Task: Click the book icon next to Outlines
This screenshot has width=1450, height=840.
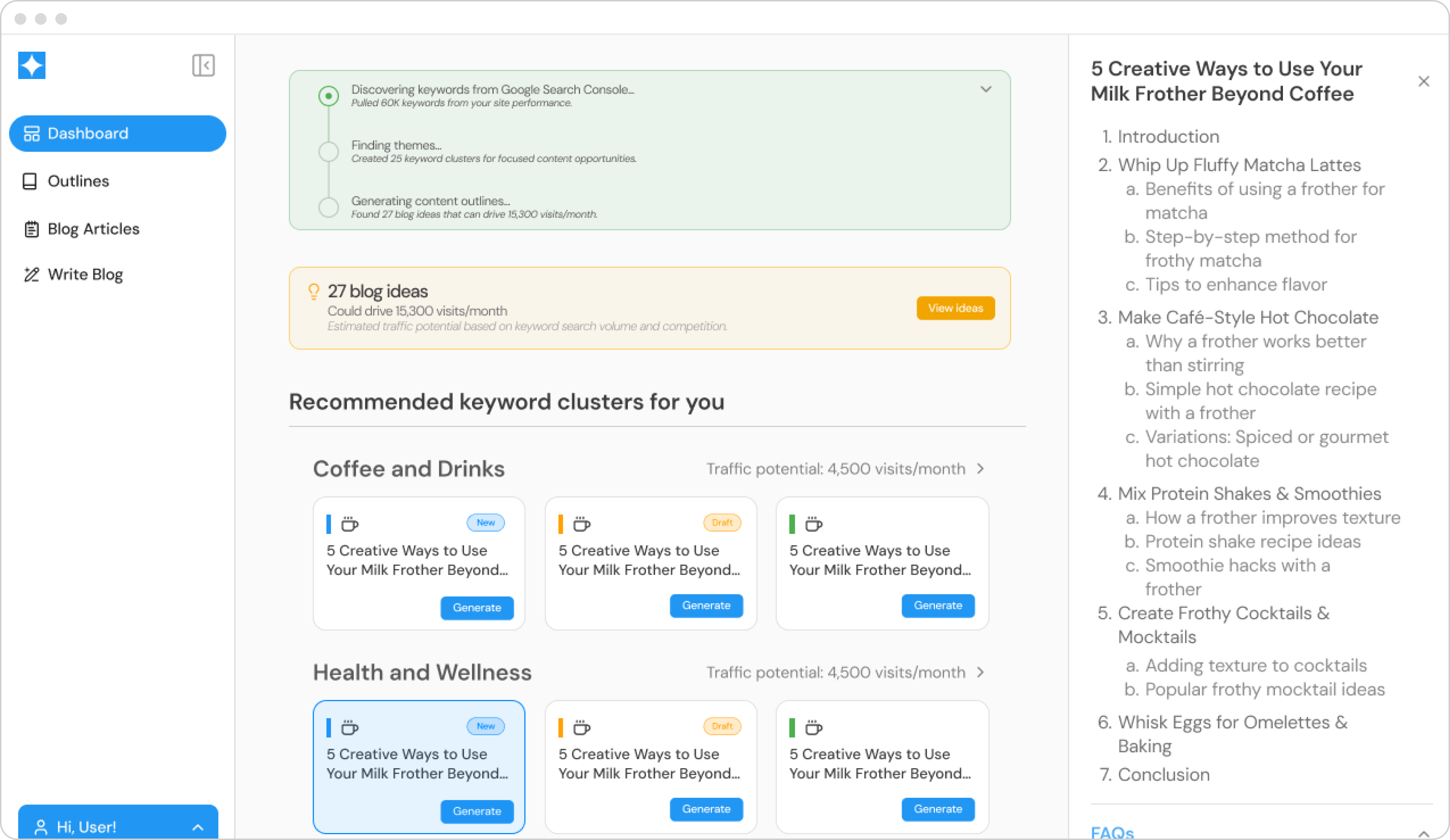Action: (x=30, y=181)
